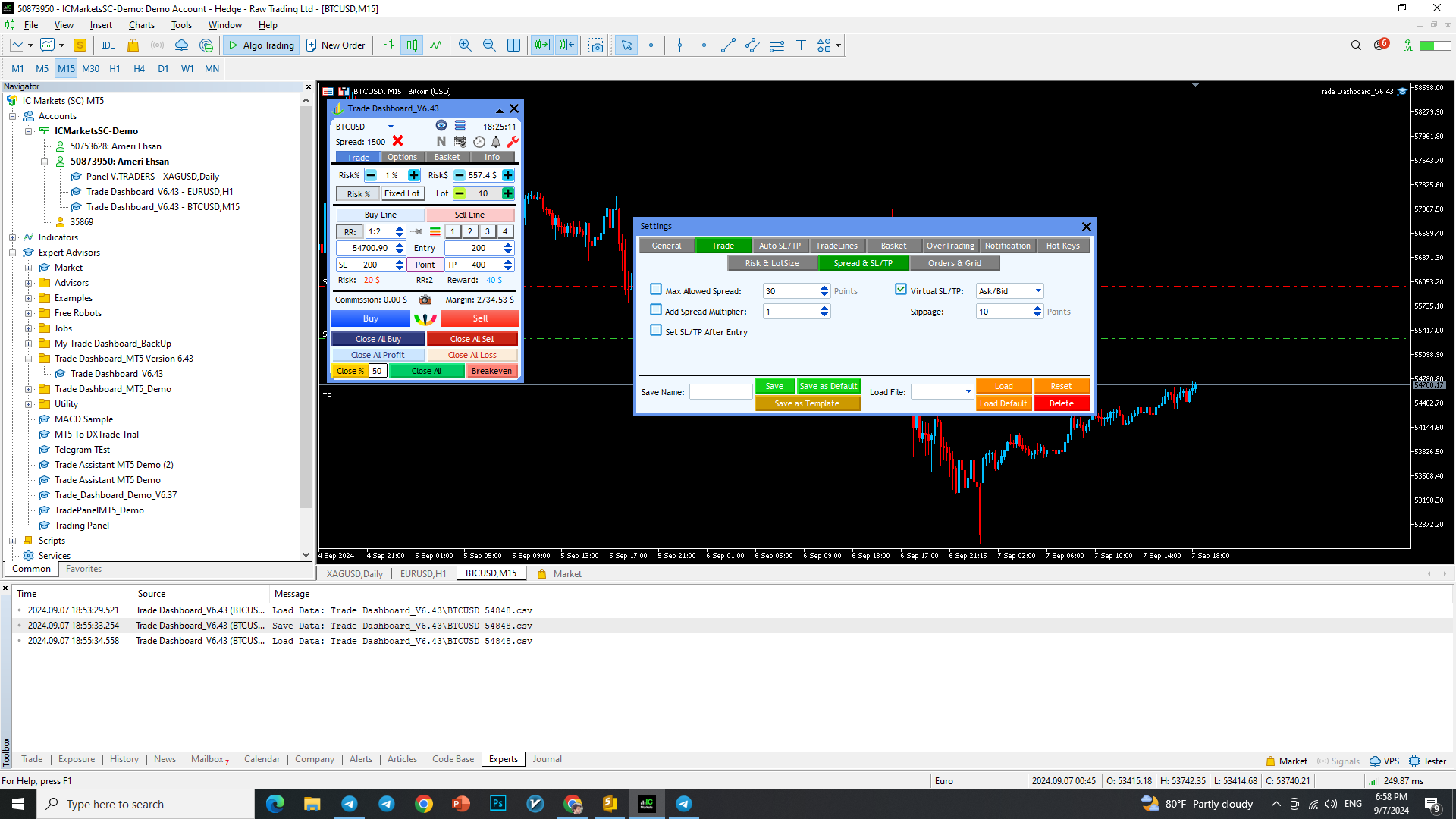Enable Max Allowed Spread checkbox
Screen dimensions: 1456x819
[x=656, y=290]
